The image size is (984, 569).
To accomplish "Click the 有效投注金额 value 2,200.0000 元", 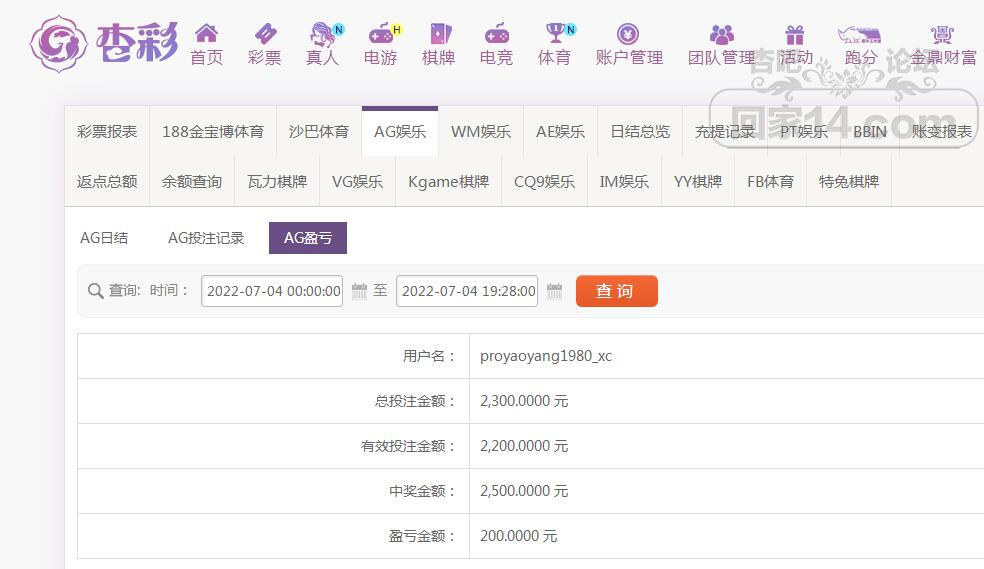I will pos(524,446).
